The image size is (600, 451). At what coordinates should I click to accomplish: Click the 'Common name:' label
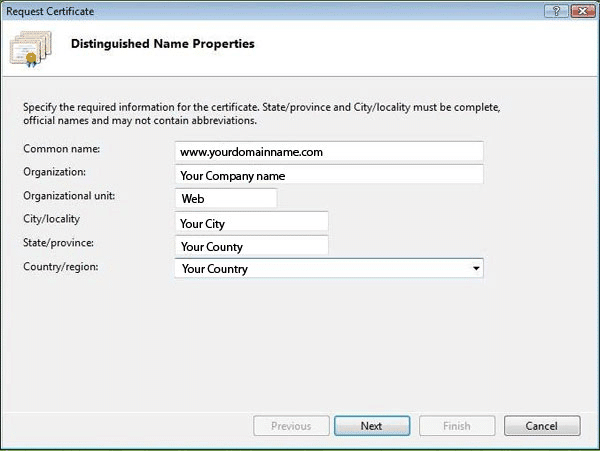[x=55, y=149]
